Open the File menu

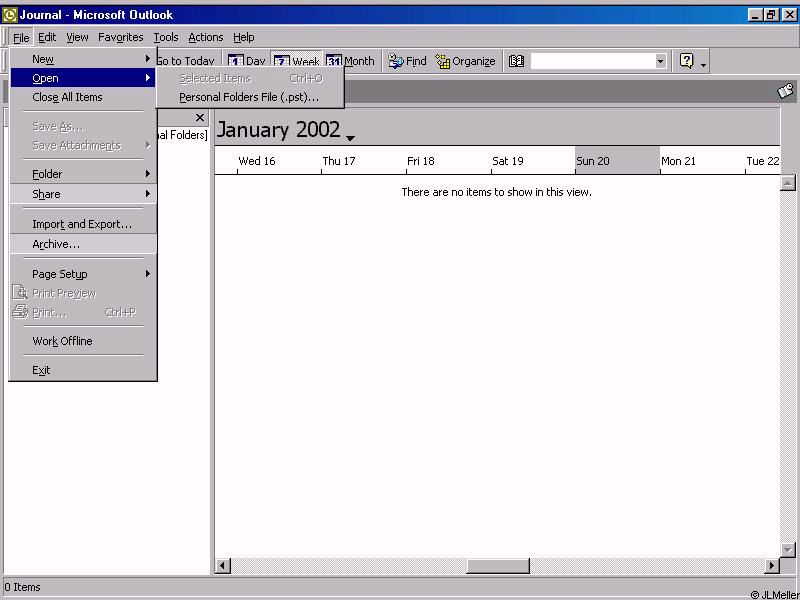[x=21, y=37]
